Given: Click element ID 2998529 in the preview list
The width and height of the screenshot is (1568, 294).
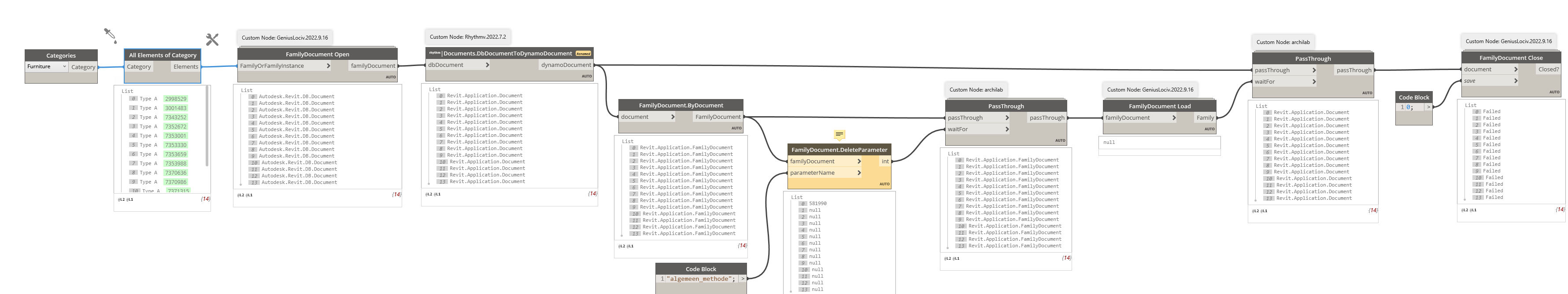Looking at the screenshot, I should pos(175,99).
